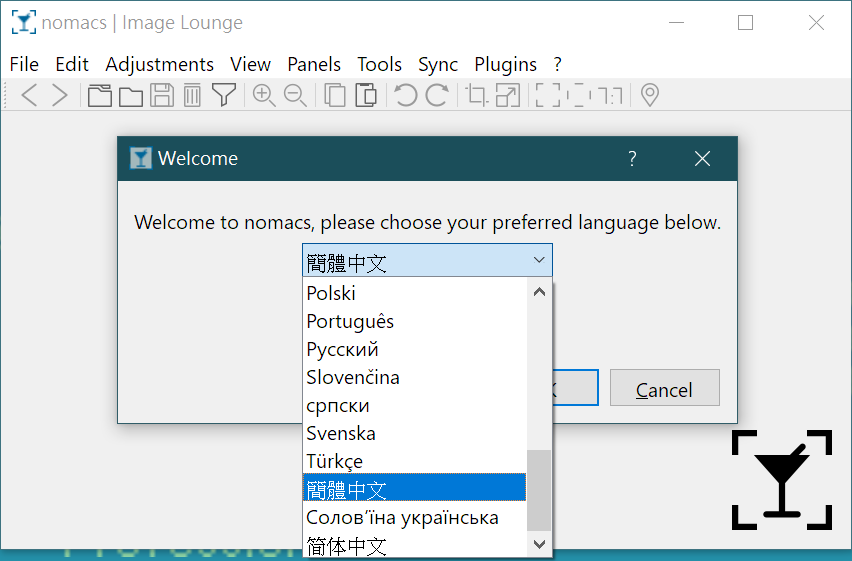The height and width of the screenshot is (561, 852).
Task: Click the language list scrollbar up arrow
Action: [x=539, y=292]
